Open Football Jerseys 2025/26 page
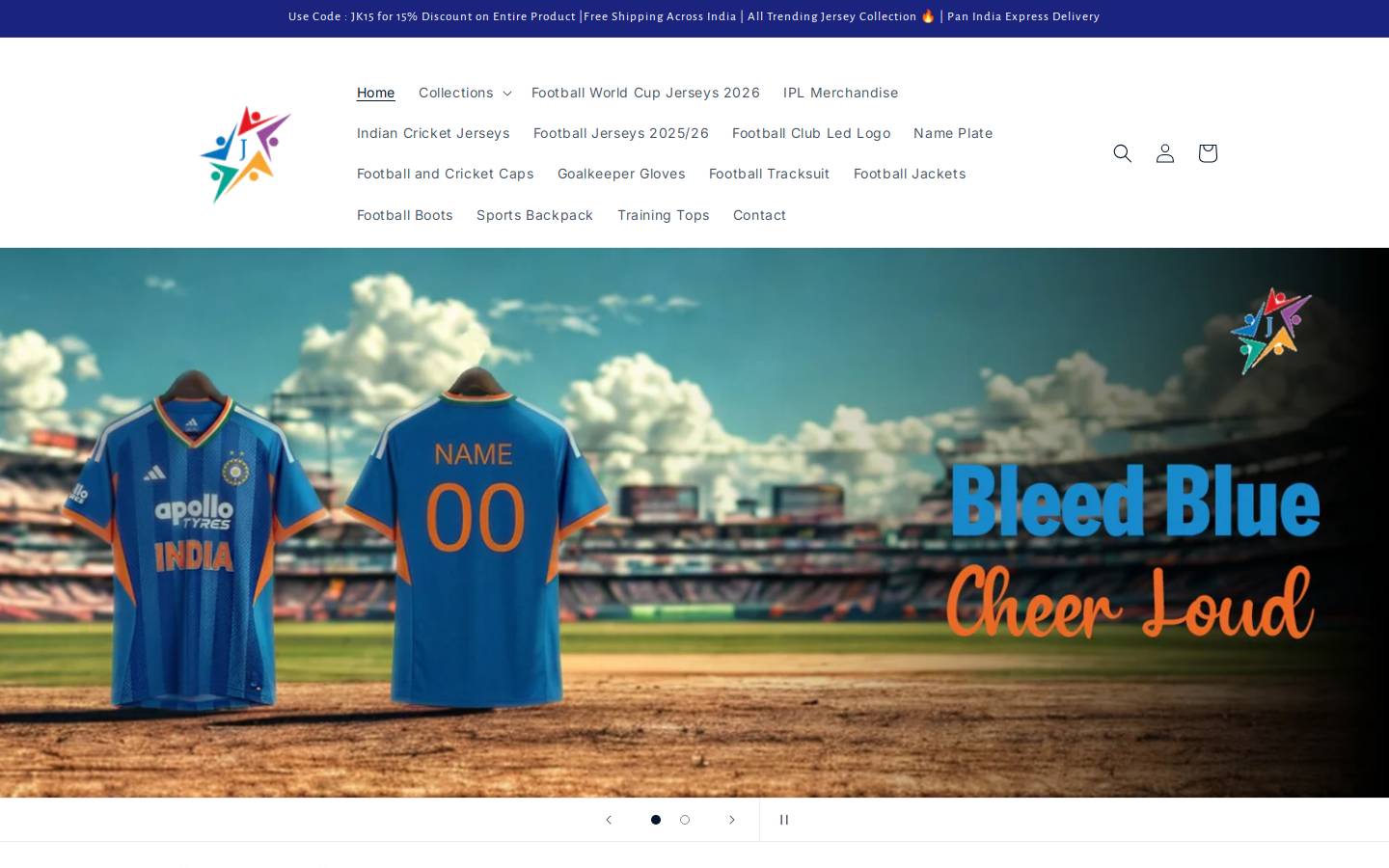This screenshot has width=1389, height=868. point(620,133)
